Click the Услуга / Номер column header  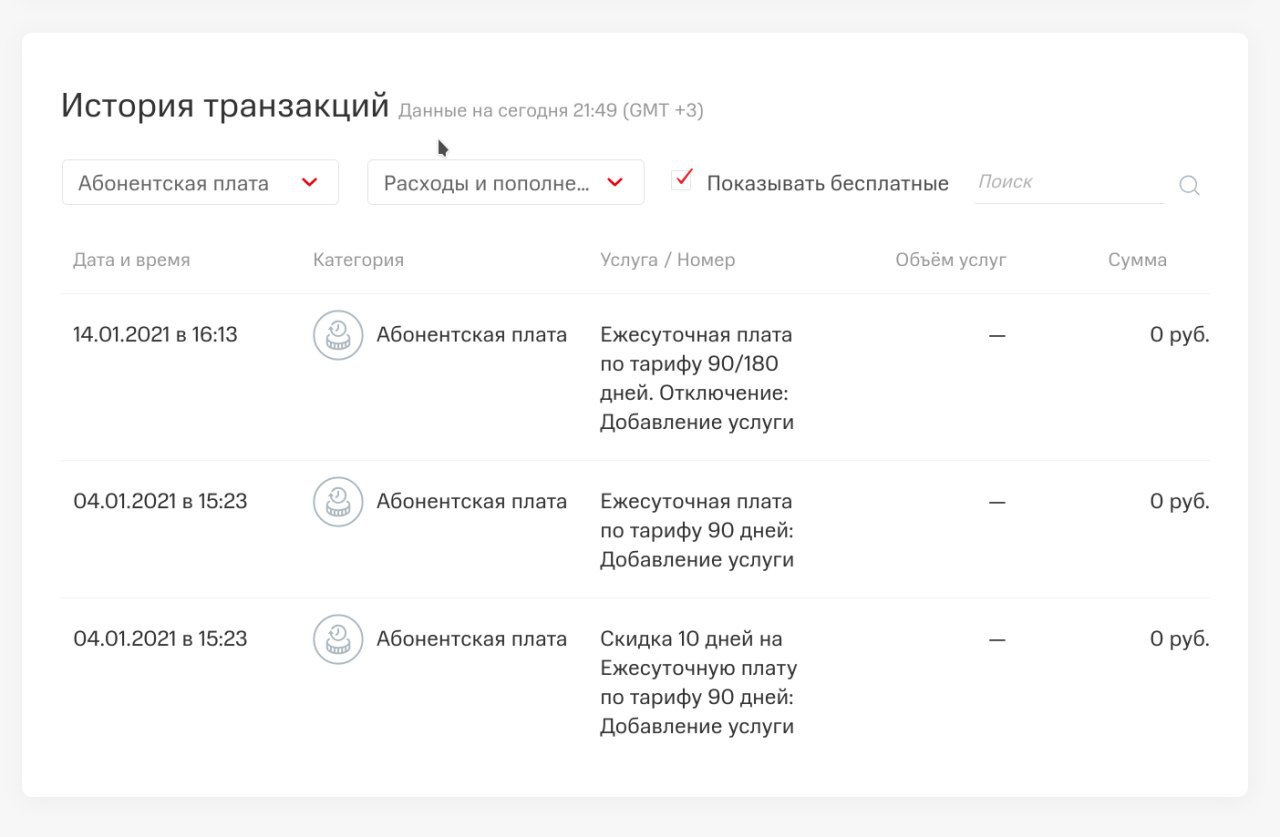pos(667,260)
